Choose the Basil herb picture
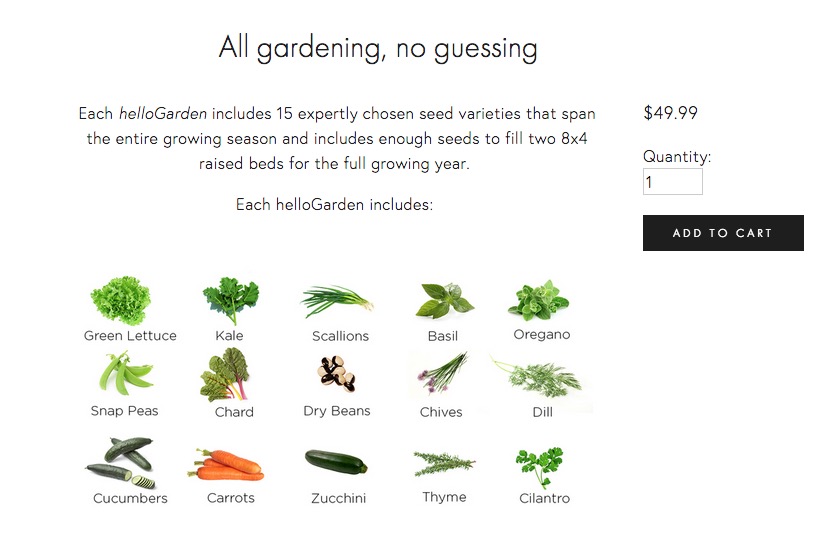 444,300
